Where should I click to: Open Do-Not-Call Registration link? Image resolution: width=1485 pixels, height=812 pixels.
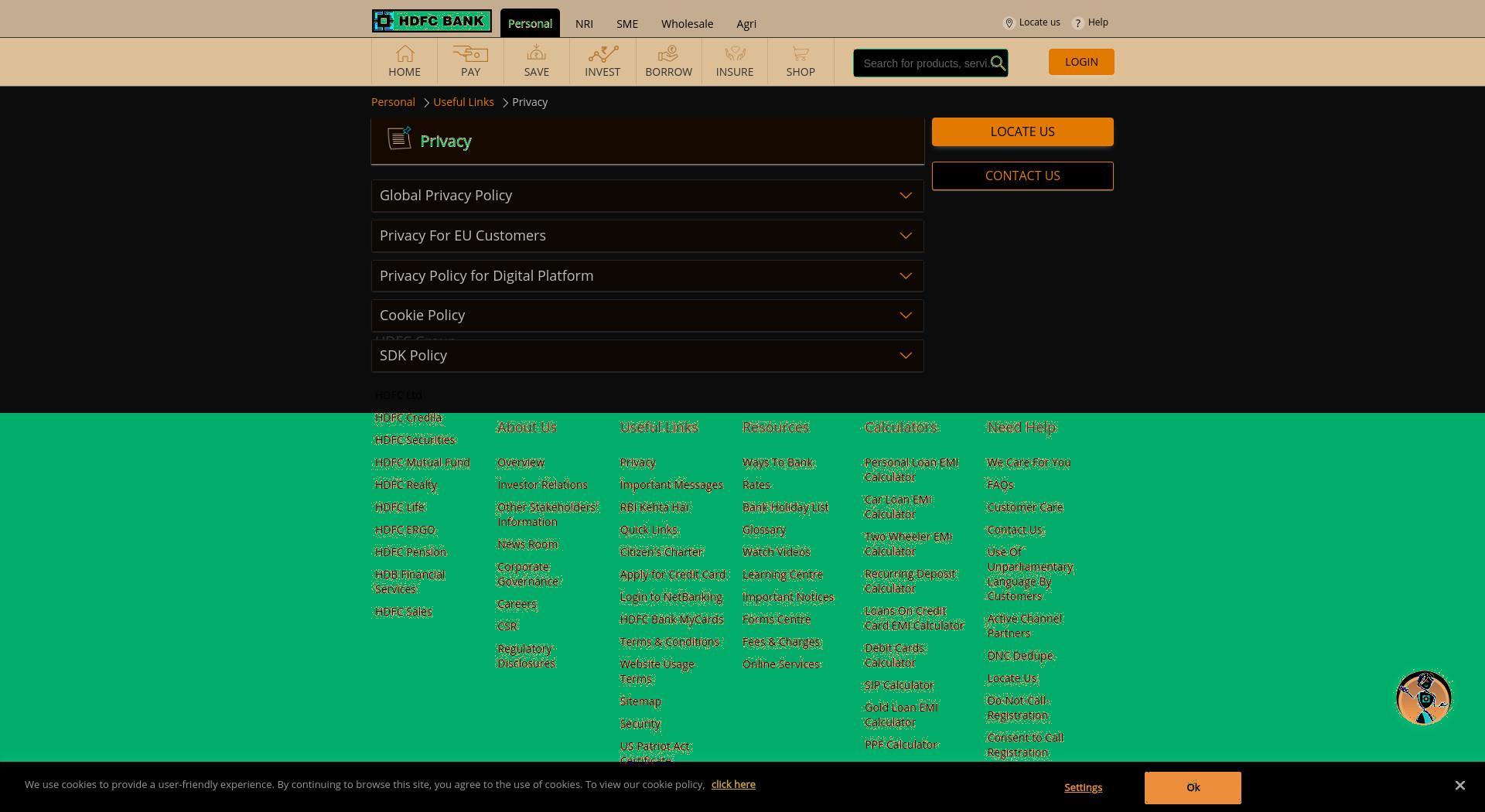tap(1018, 708)
